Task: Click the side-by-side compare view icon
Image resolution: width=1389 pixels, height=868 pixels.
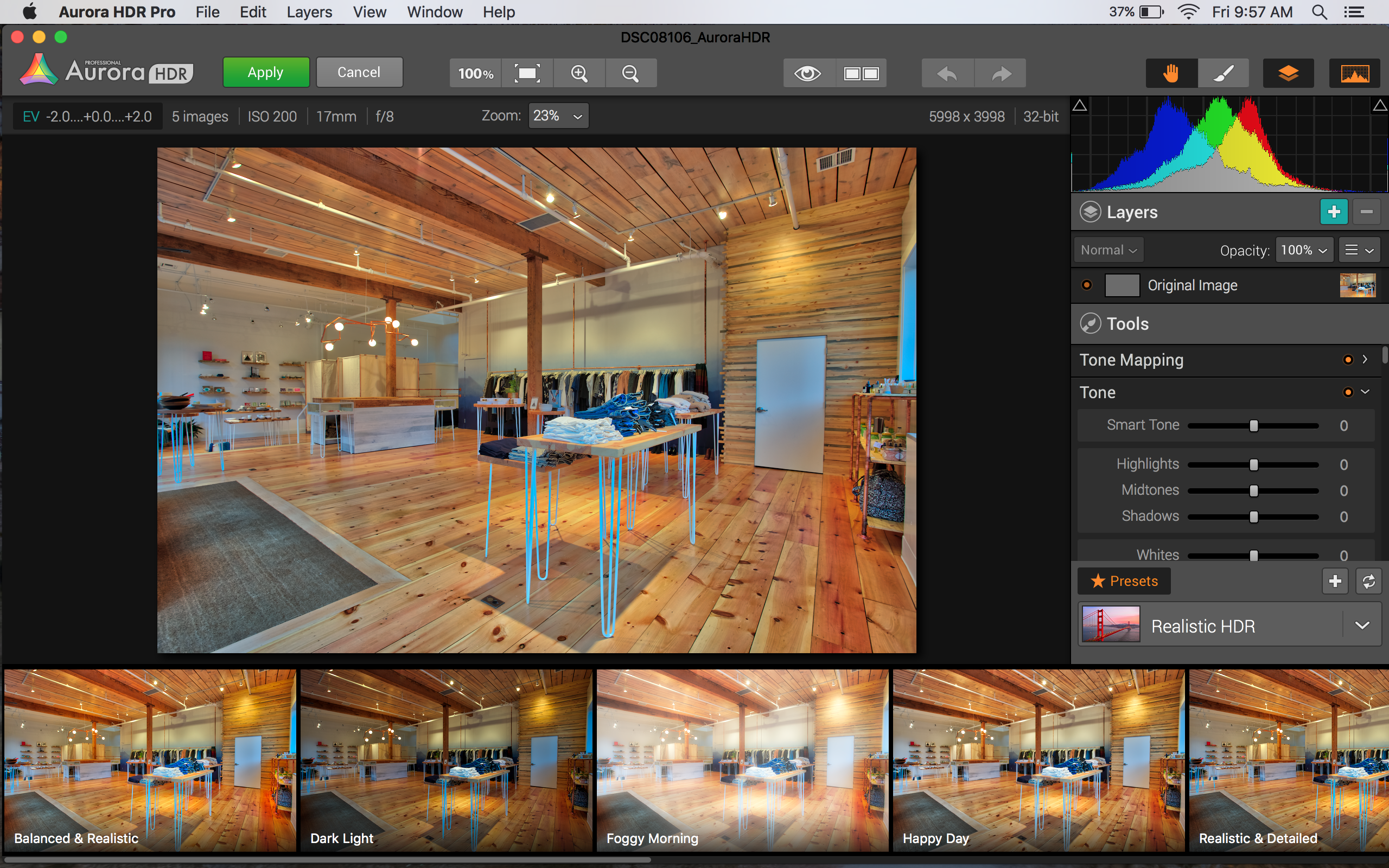Action: (x=861, y=73)
